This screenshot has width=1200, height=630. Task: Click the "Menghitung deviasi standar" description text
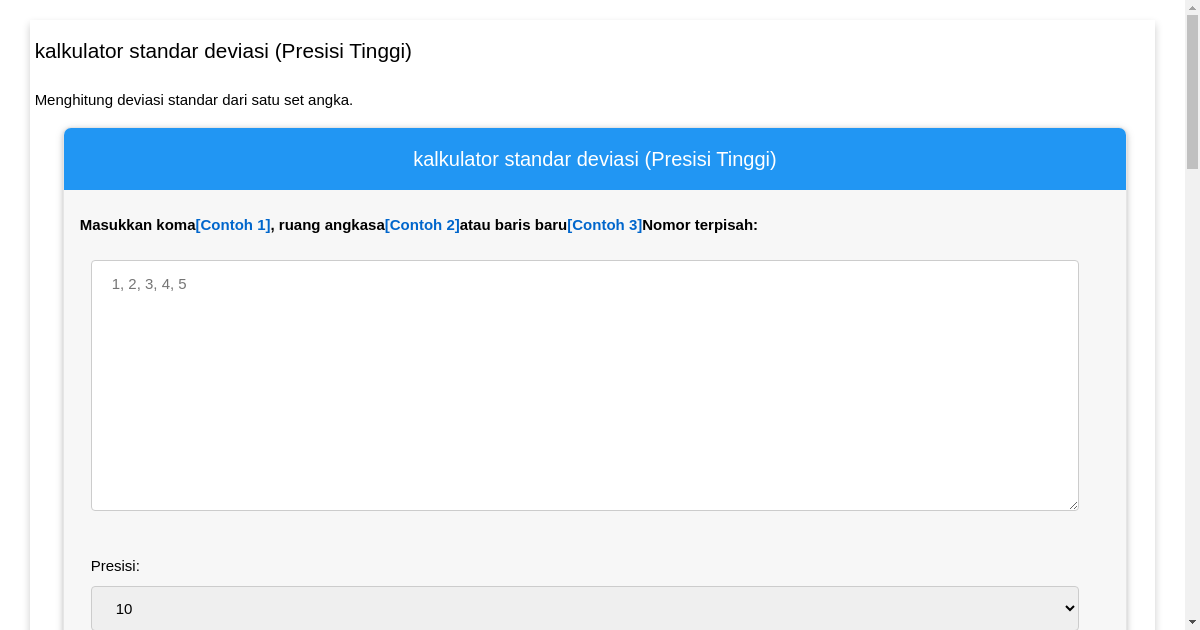coord(194,100)
